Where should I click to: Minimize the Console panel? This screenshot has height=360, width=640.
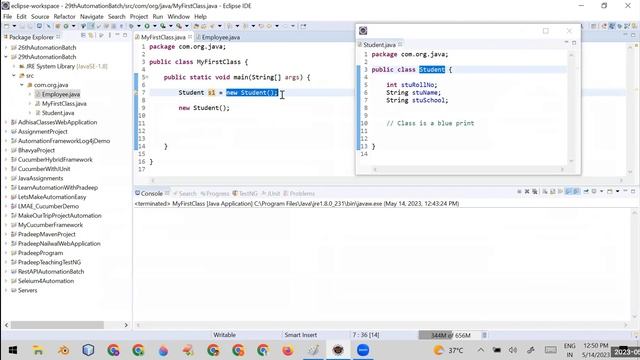[625, 191]
